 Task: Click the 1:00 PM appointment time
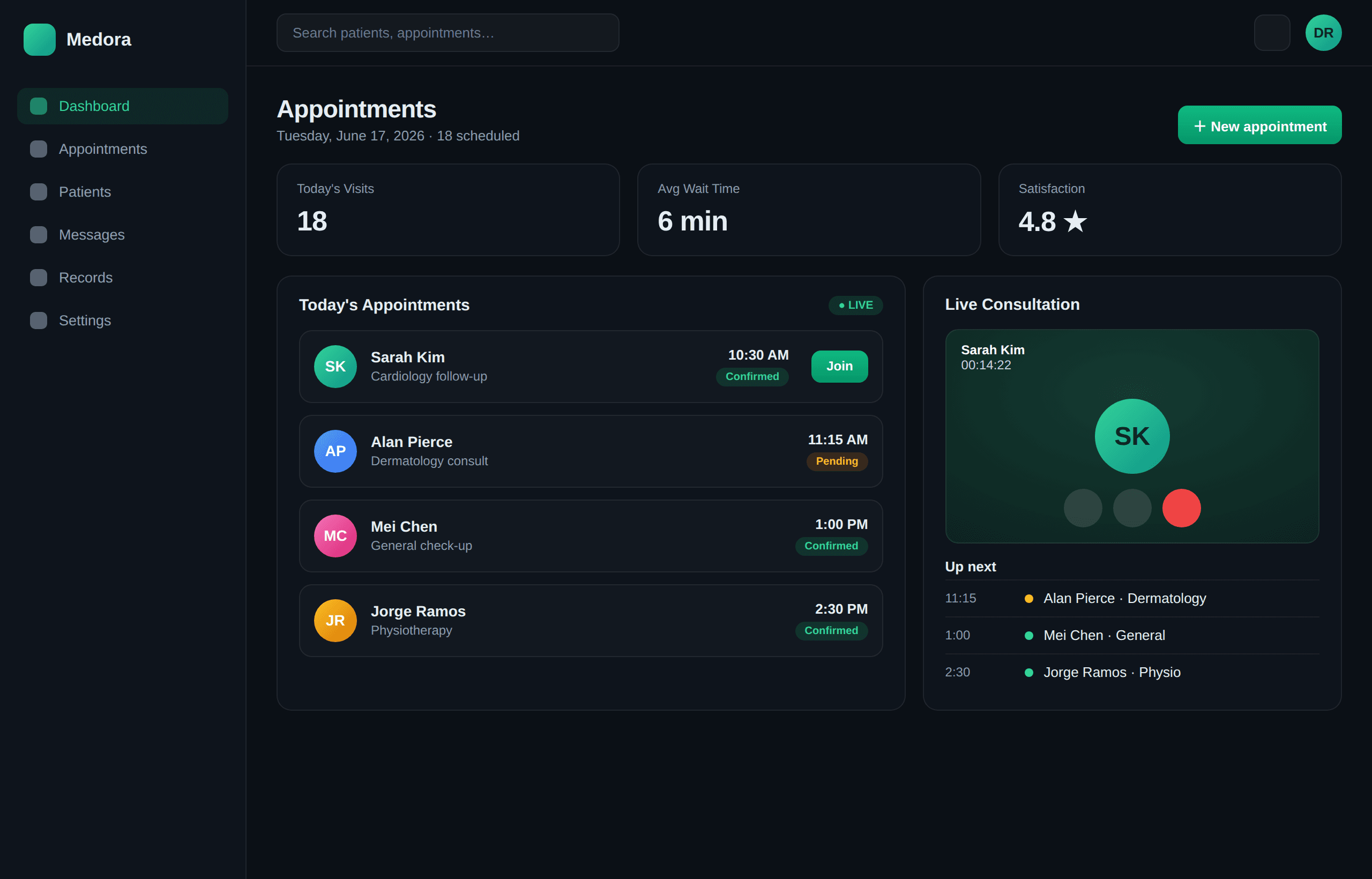tap(841, 525)
